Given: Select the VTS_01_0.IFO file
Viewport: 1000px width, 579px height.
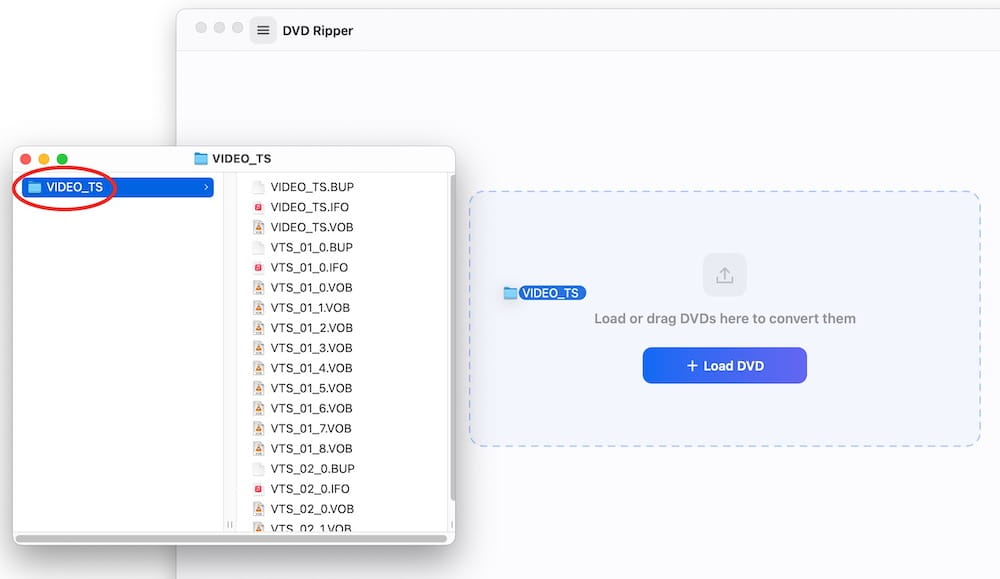Looking at the screenshot, I should [309, 267].
